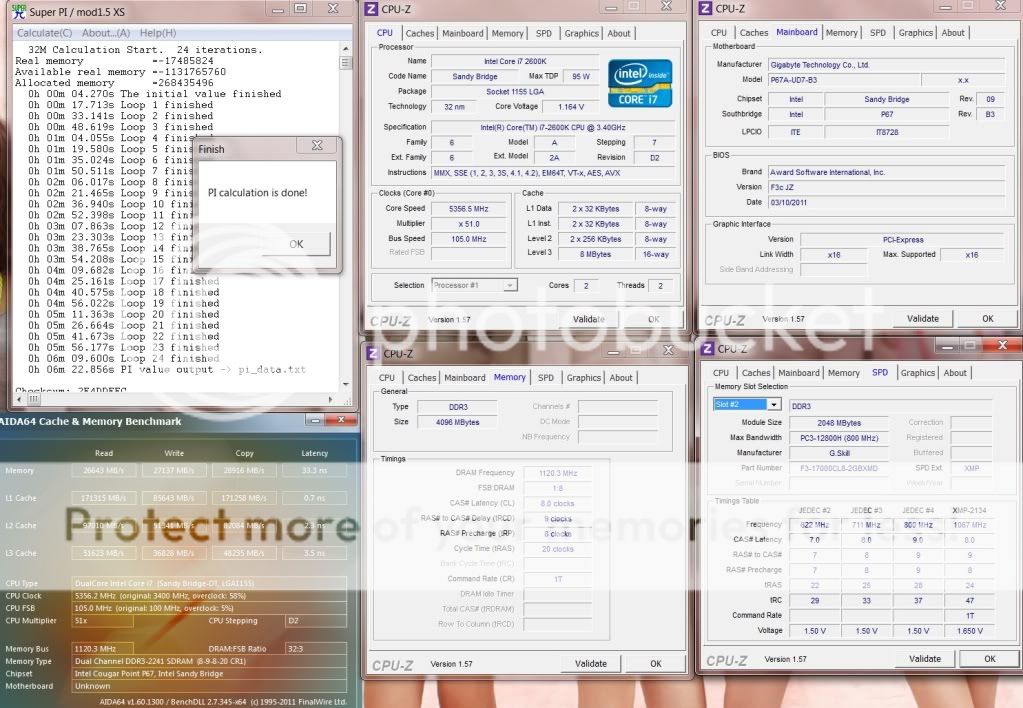Click the BIOS date "03/10/2011"
Screen dimensions: 1023x708
887,203
